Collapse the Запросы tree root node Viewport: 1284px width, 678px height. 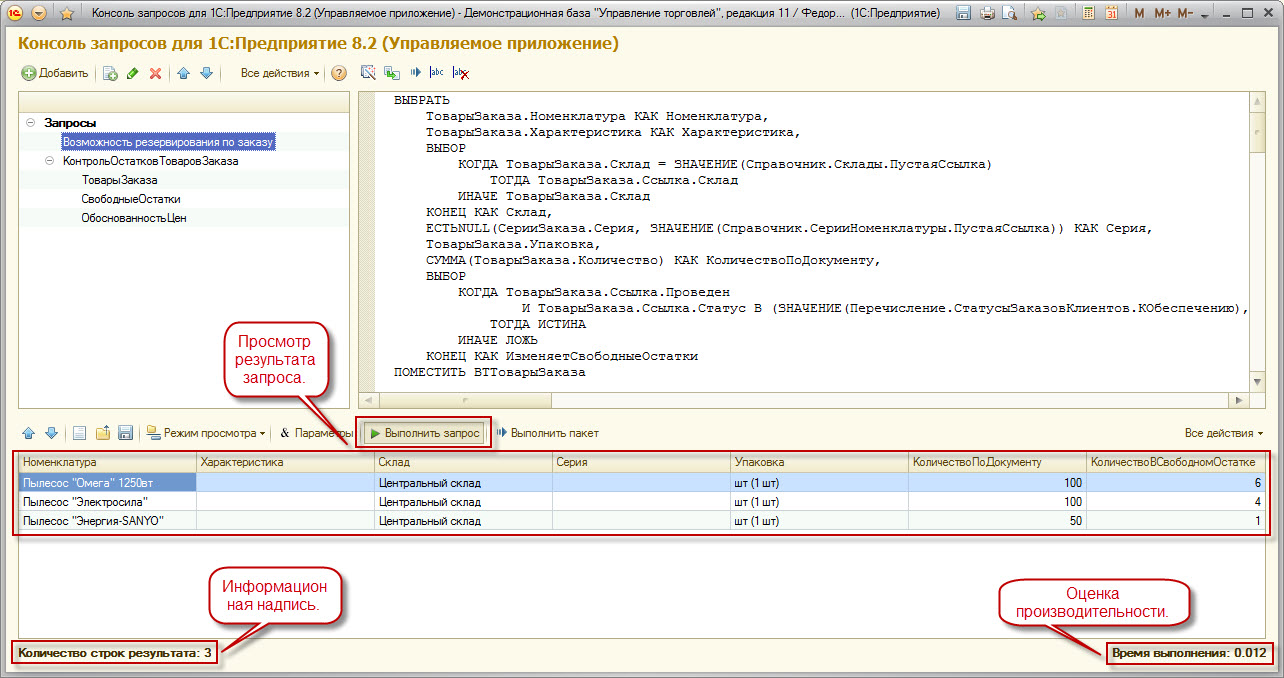click(31, 123)
